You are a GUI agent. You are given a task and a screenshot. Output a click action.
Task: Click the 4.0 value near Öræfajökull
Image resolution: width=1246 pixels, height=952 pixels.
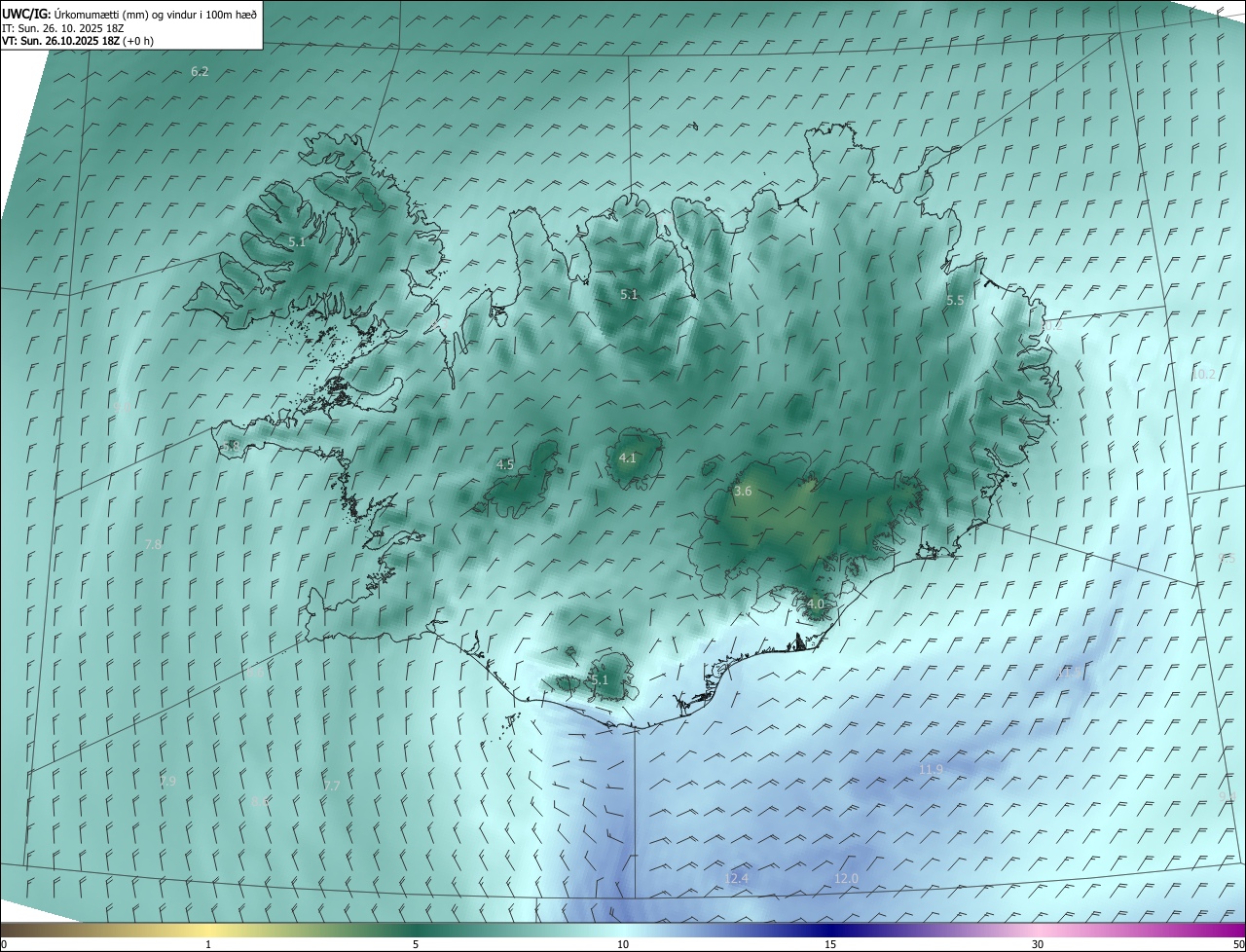pos(816,604)
